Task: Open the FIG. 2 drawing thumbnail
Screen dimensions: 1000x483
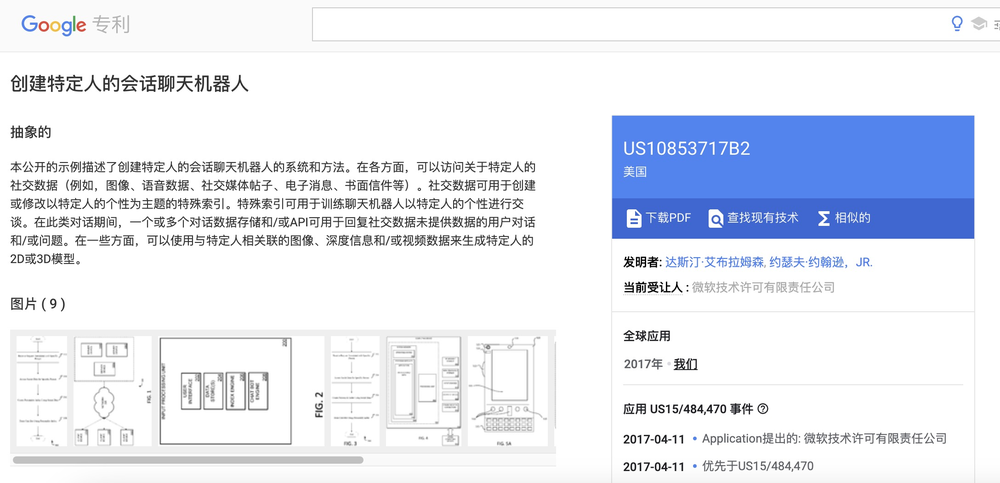Action: pos(242,391)
